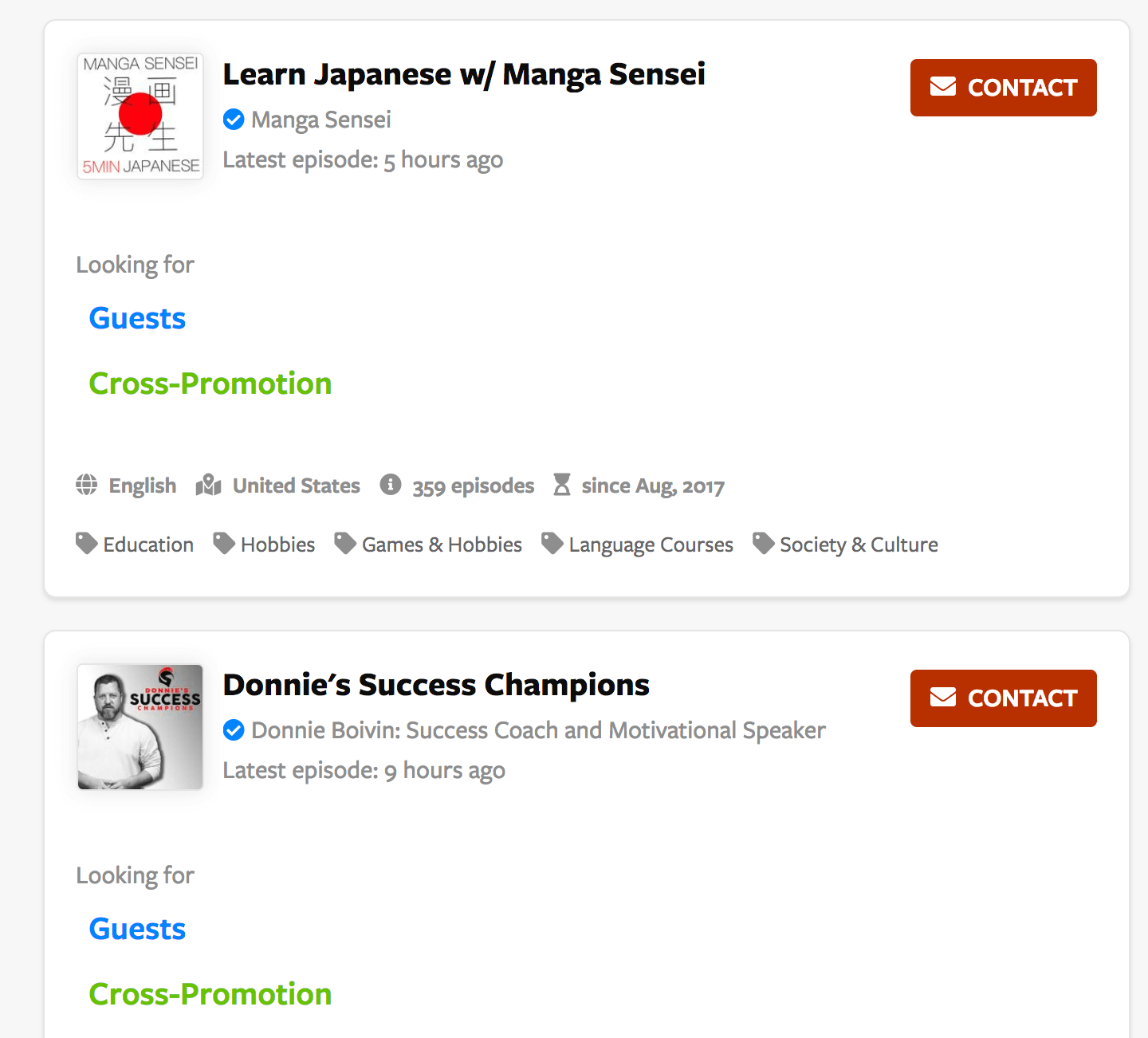This screenshot has width=1148, height=1038.
Task: Click the verified badge next to Manga Sensei
Action: (234, 120)
